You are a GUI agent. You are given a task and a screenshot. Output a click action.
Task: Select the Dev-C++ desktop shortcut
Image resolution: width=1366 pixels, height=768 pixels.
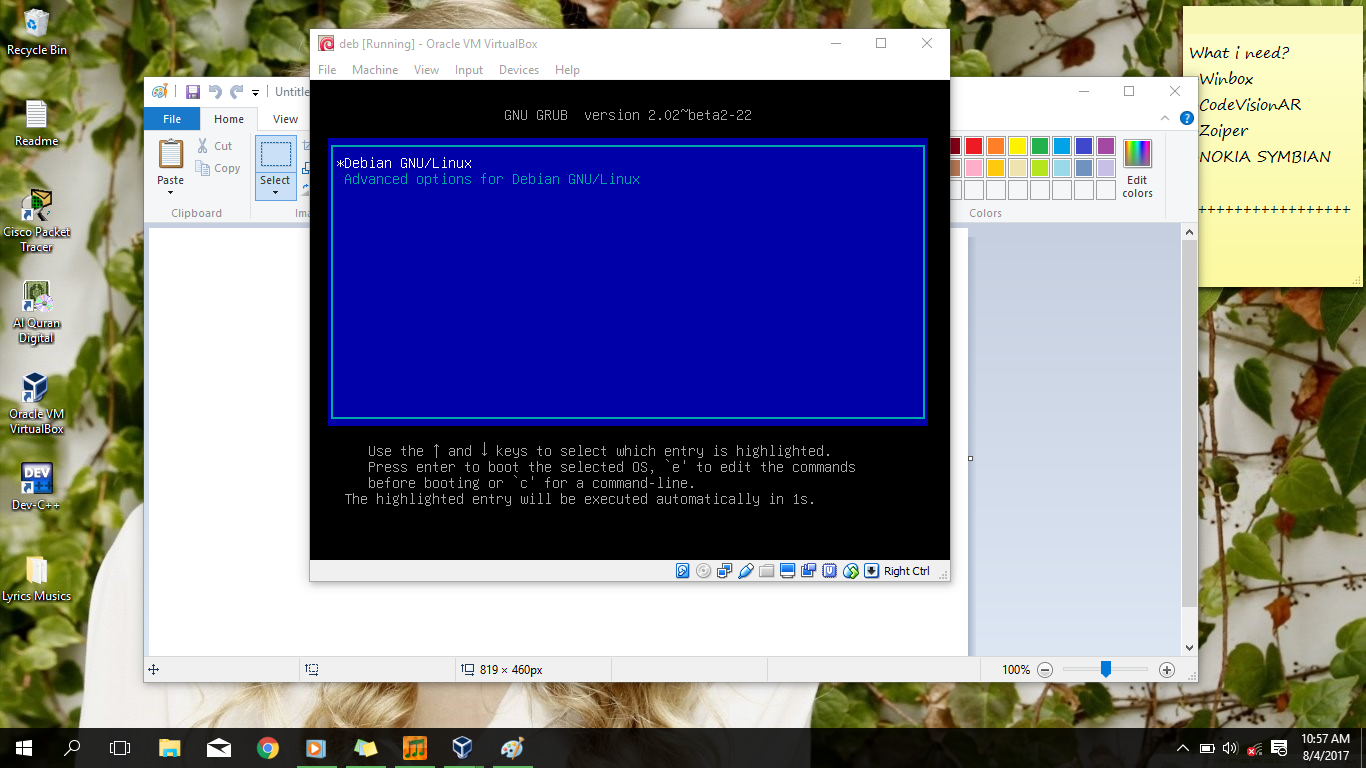coord(36,487)
